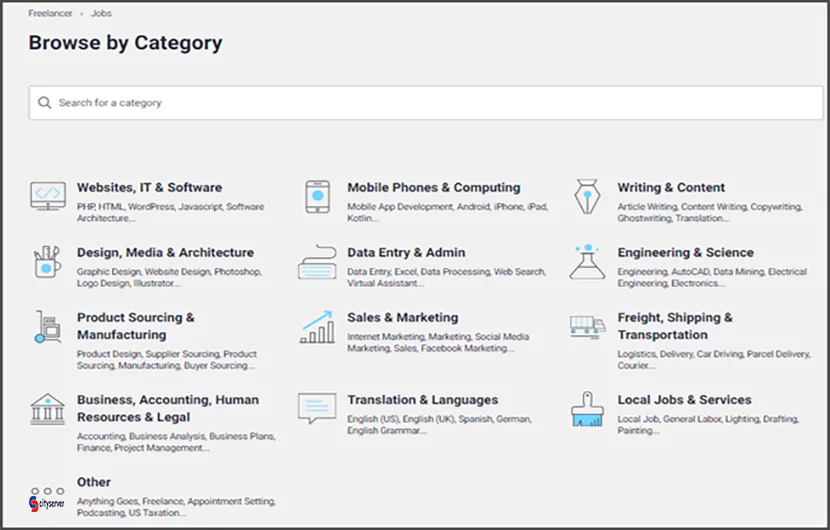Click the Local Jobs & Services paintbrush icon

click(x=588, y=409)
